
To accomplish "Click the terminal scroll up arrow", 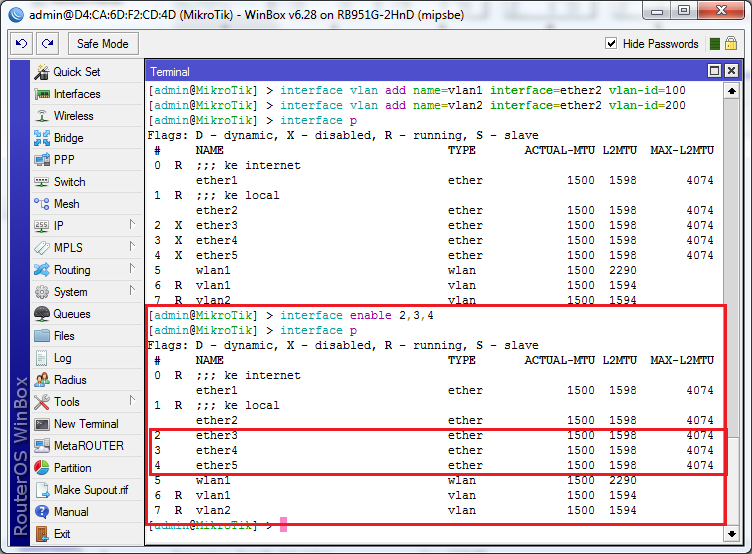I will (x=732, y=91).
